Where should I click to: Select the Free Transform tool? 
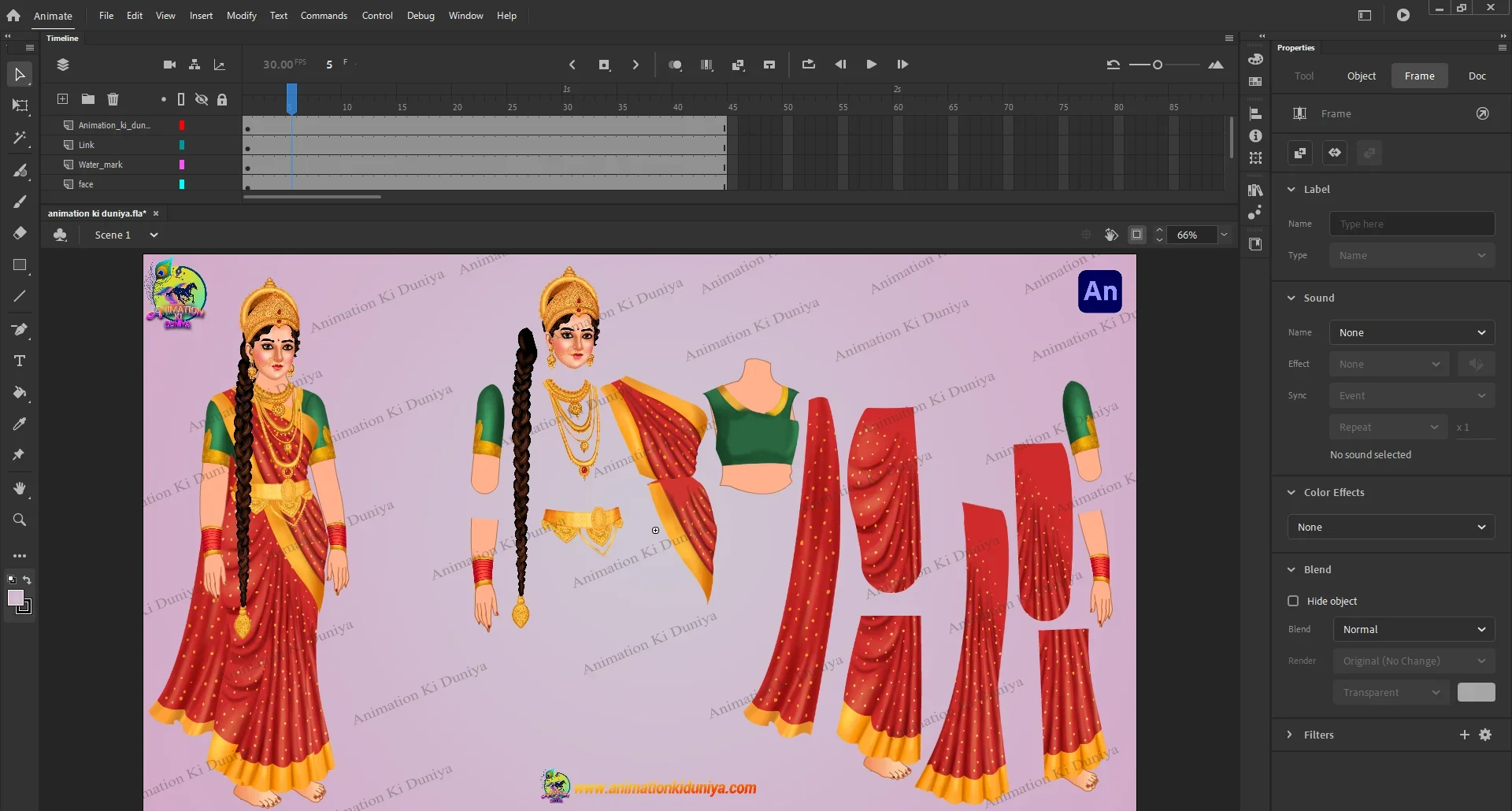click(x=20, y=106)
